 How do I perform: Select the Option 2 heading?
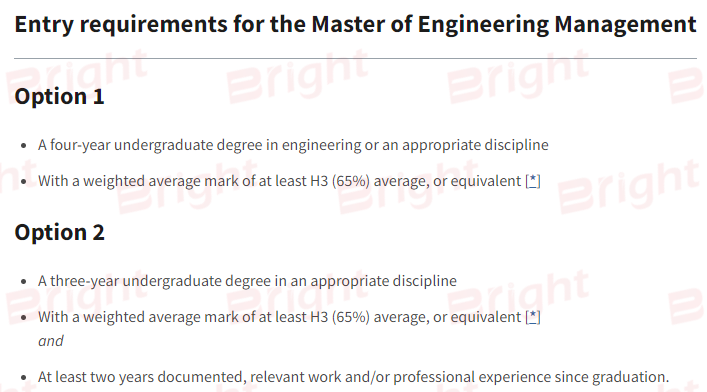tap(60, 233)
